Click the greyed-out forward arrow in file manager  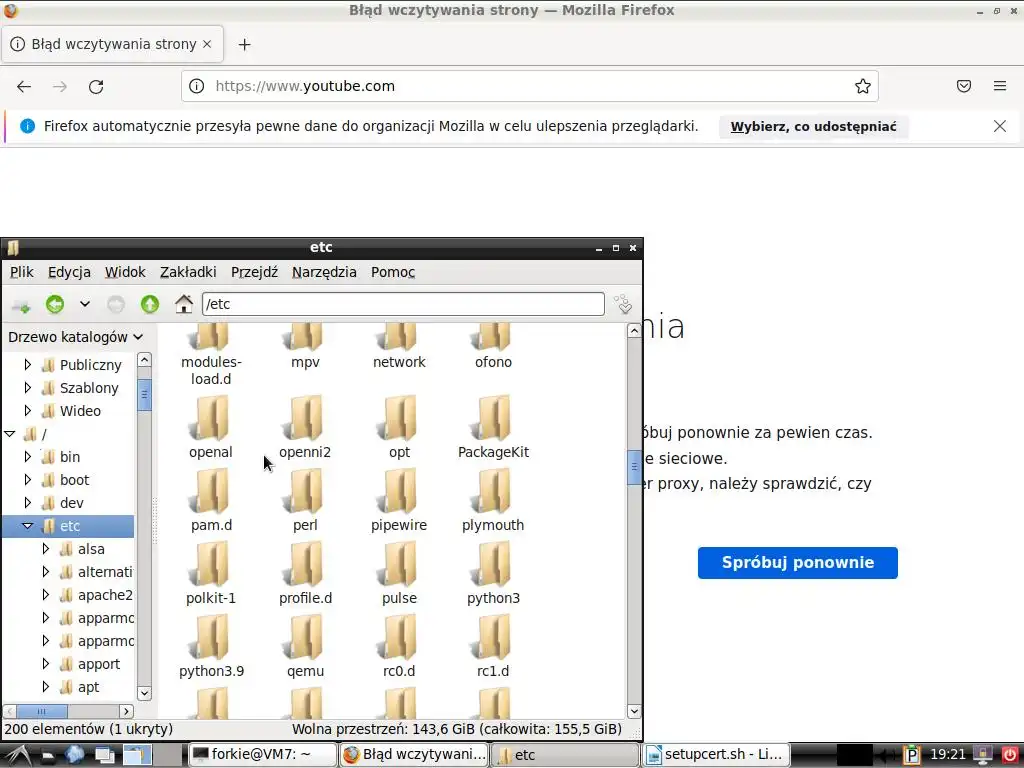click(116, 304)
